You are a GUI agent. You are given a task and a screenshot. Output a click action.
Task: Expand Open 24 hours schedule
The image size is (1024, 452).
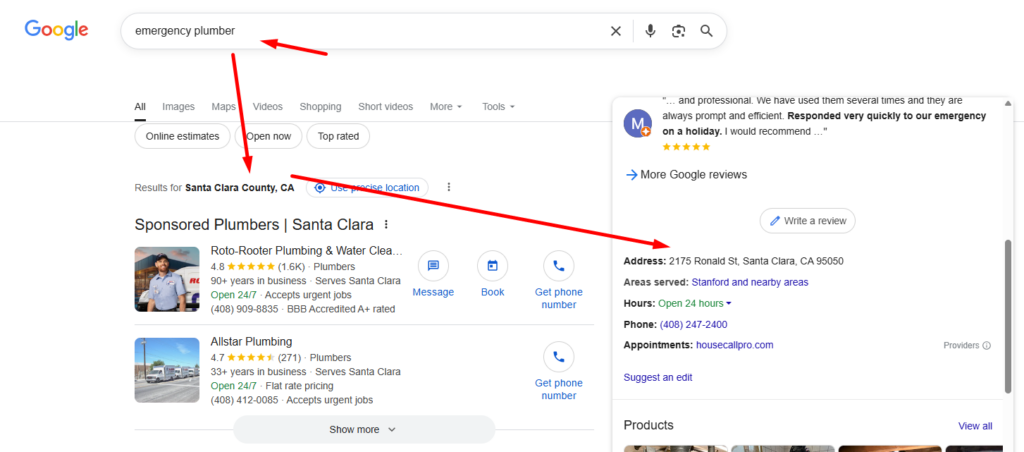tap(695, 303)
